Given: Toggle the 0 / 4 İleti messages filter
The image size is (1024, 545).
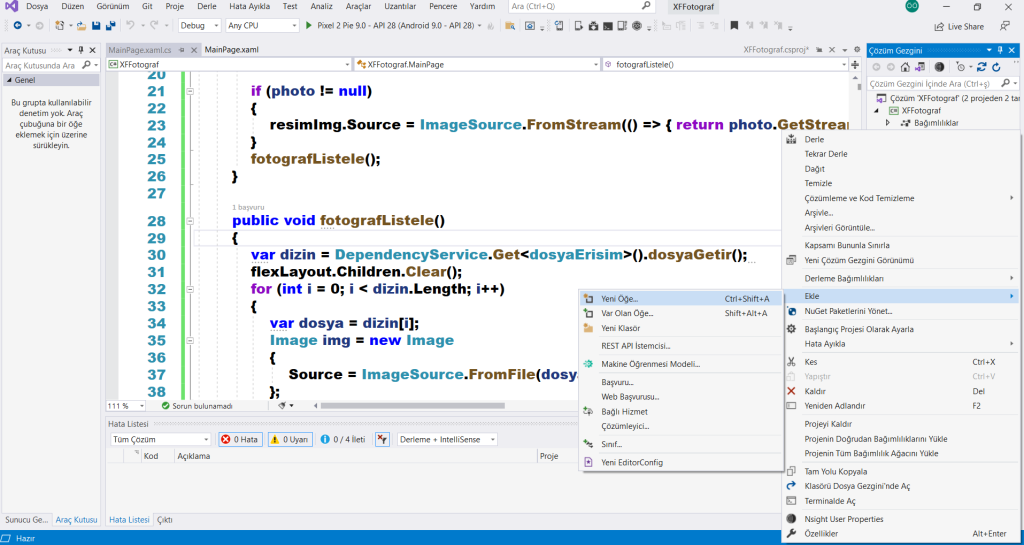Looking at the screenshot, I should 342,439.
